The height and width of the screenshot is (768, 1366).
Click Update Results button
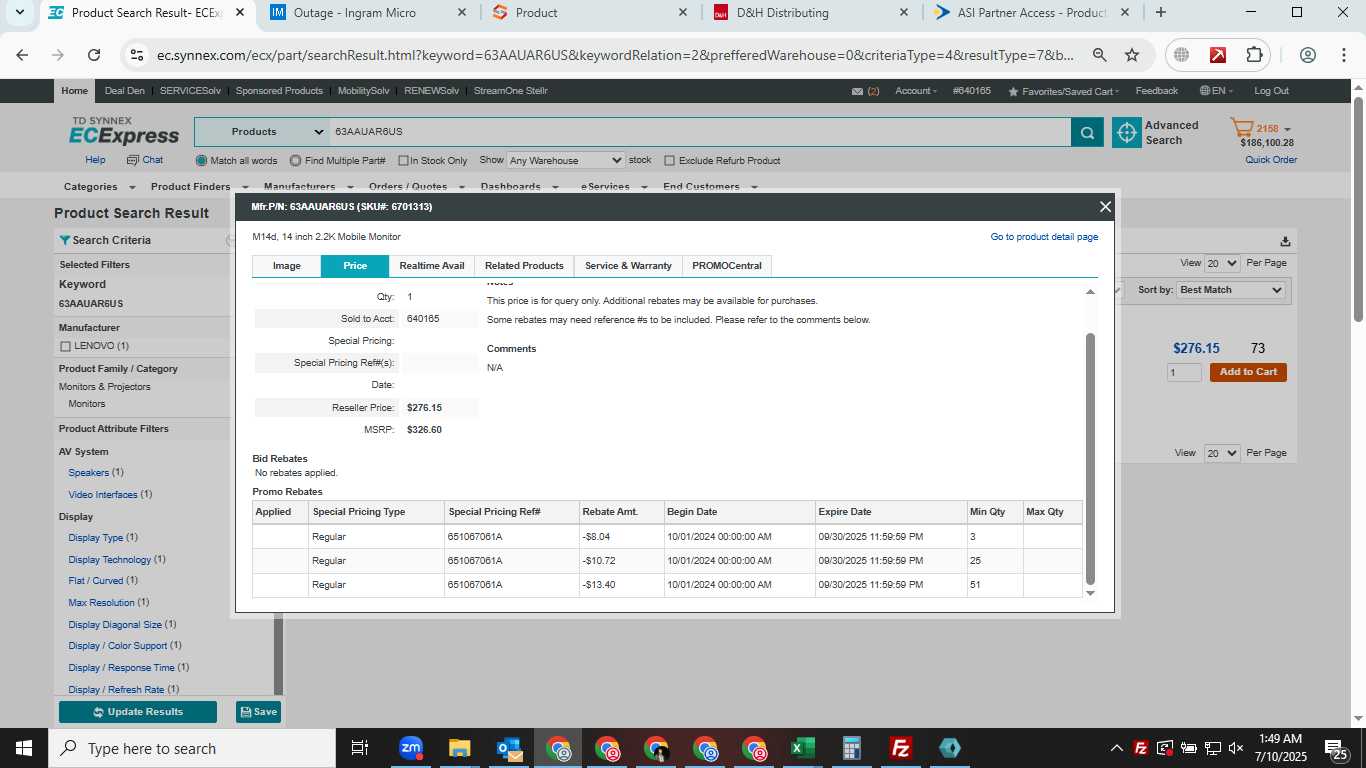(138, 712)
